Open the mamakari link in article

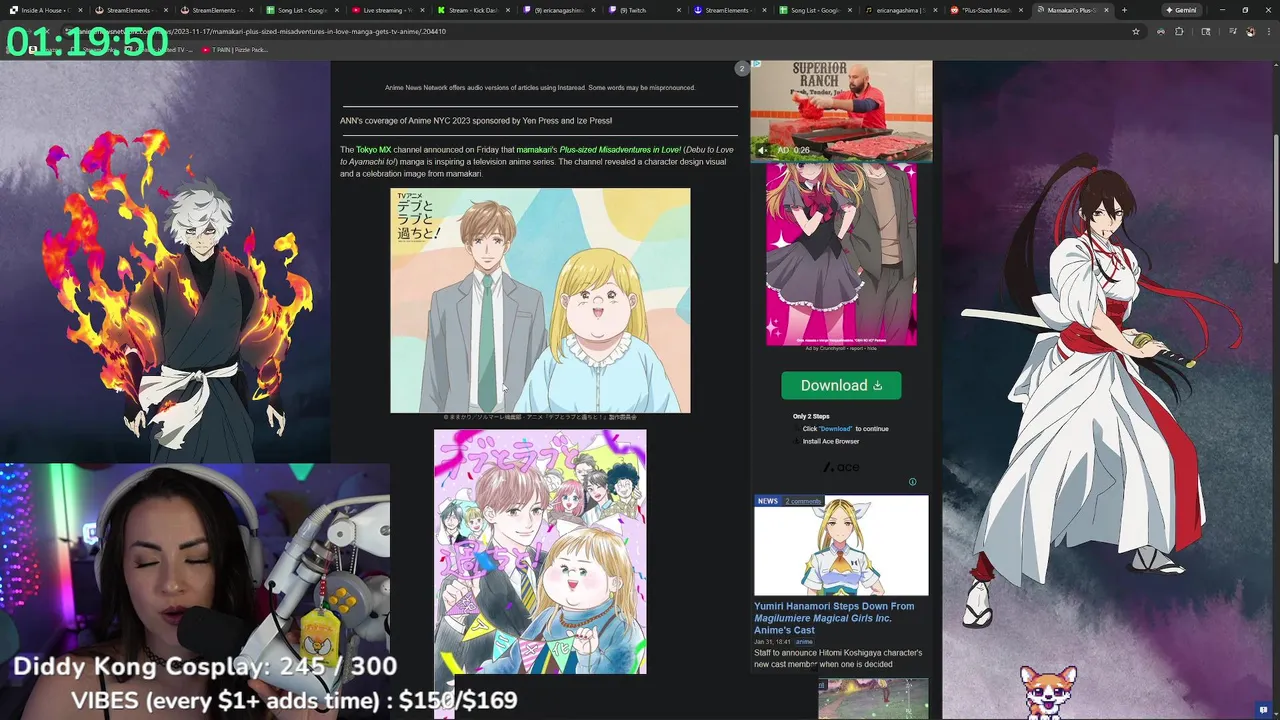[534, 150]
